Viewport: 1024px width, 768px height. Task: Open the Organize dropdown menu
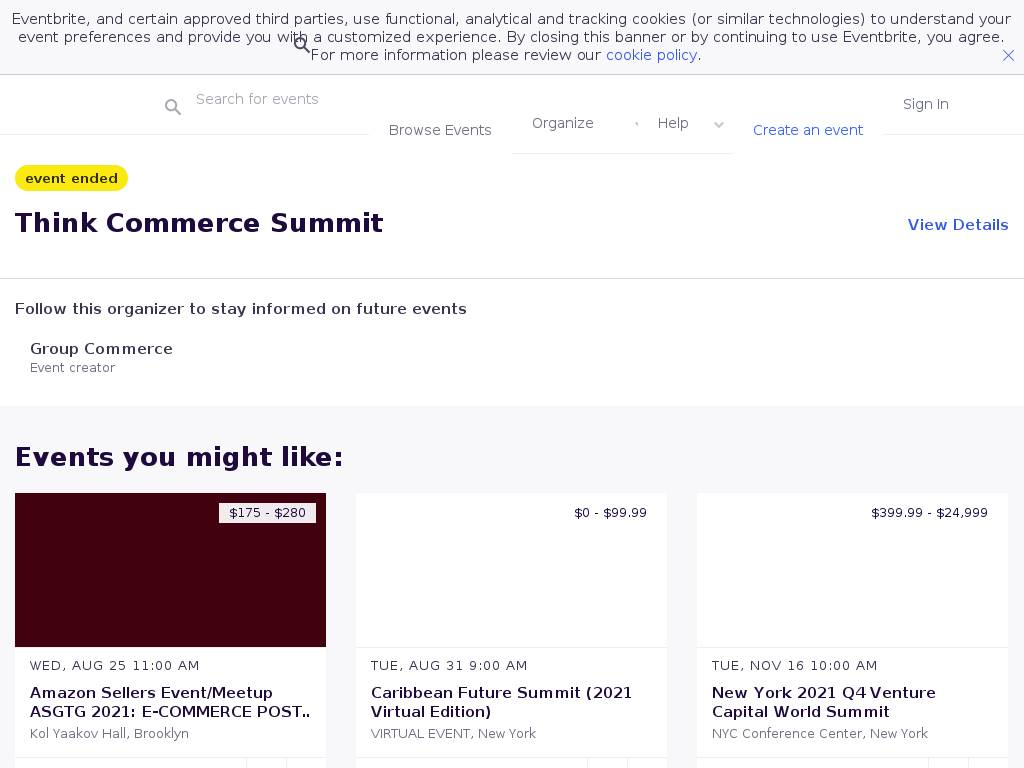tap(562, 123)
